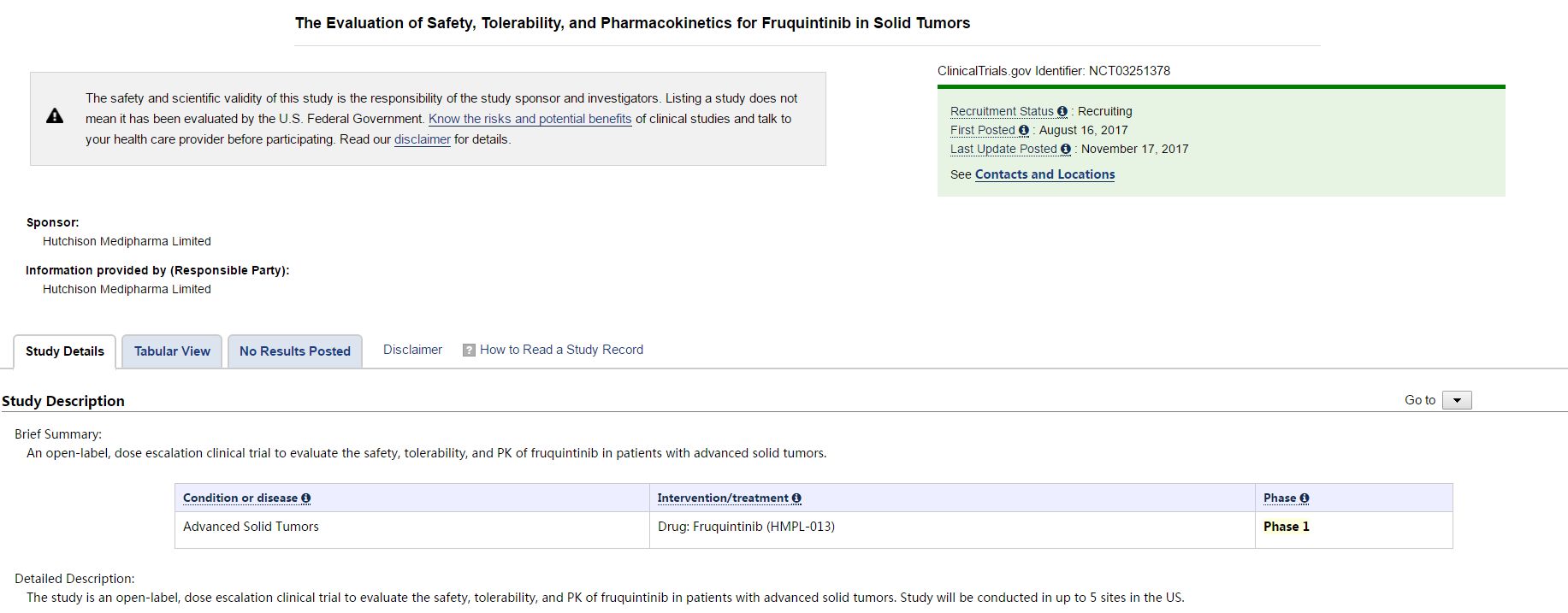The width and height of the screenshot is (1568, 613).
Task: Switch to the Tabular View tab
Action: point(172,351)
